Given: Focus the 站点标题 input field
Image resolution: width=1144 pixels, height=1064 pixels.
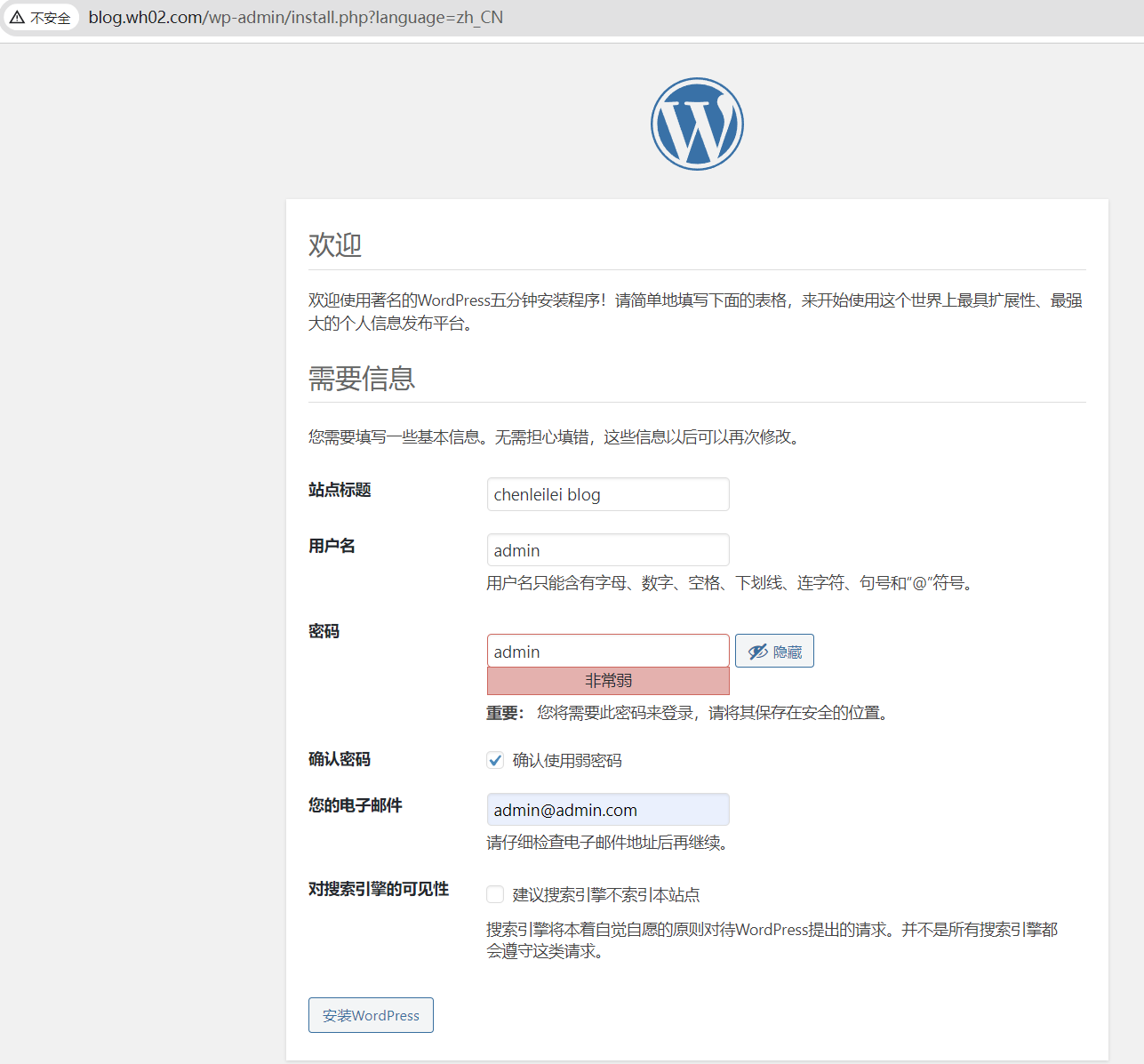Looking at the screenshot, I should click(608, 494).
